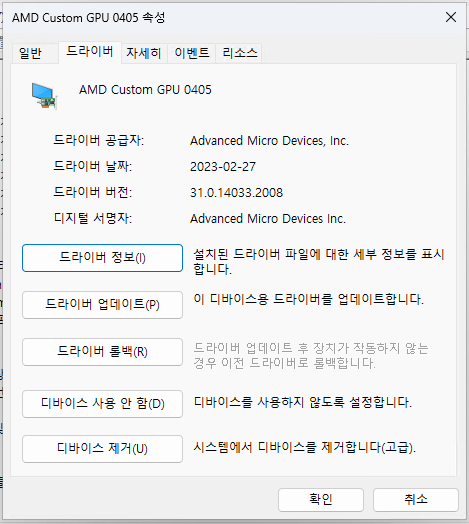The image size is (469, 524).
Task: Click 드라이버 롤백(R) button
Action: pyautogui.click(x=102, y=352)
